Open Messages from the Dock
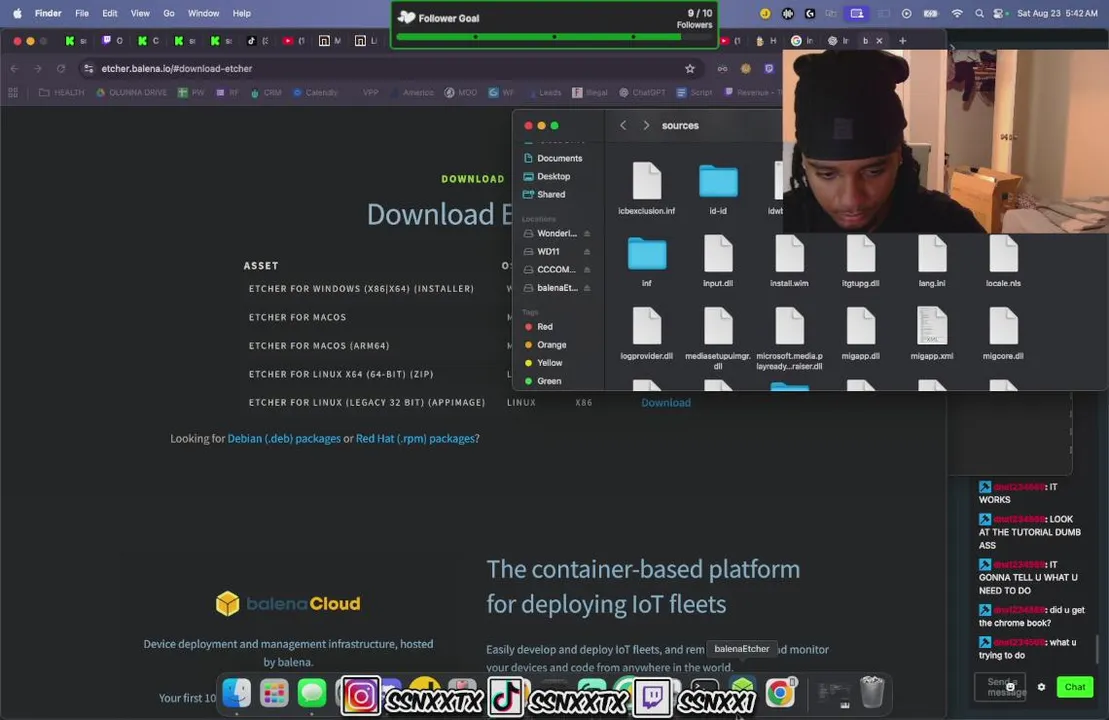1109x720 pixels. pos(311,692)
